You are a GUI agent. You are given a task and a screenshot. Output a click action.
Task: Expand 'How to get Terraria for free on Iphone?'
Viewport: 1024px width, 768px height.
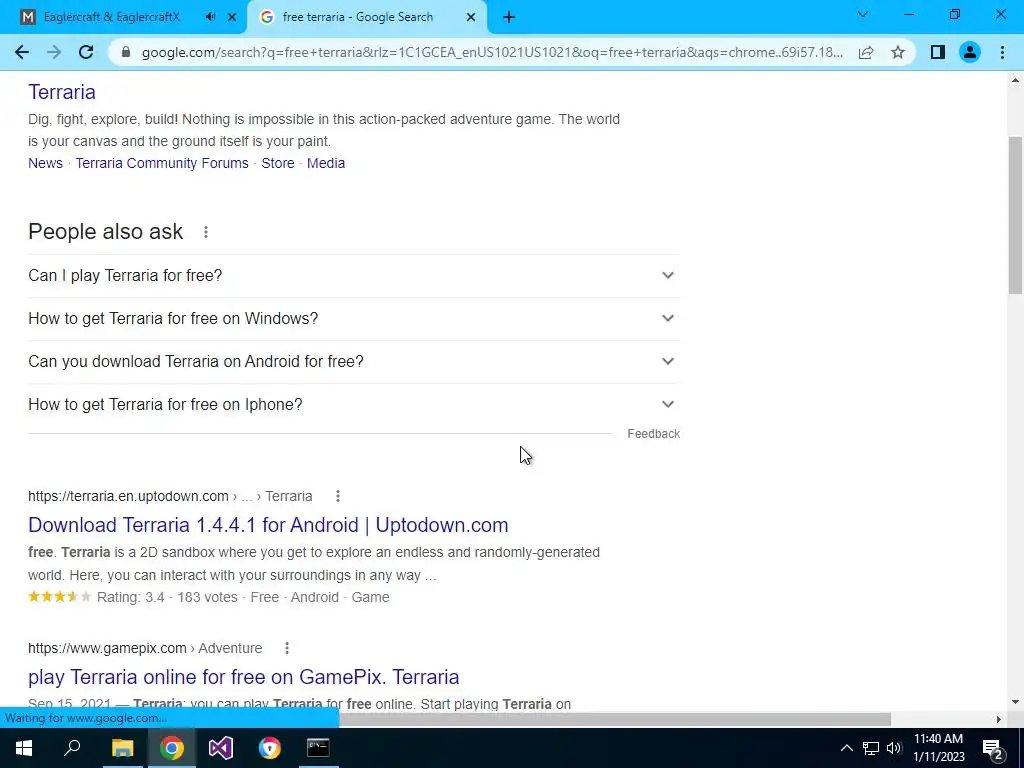pos(354,405)
